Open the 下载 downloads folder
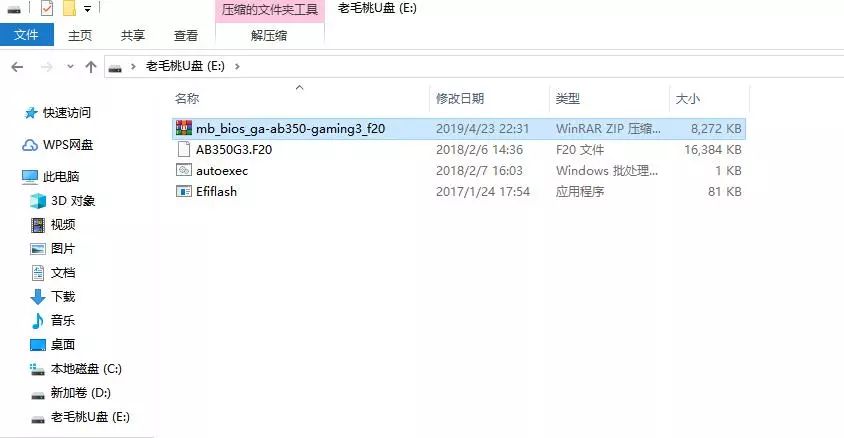 point(53,296)
